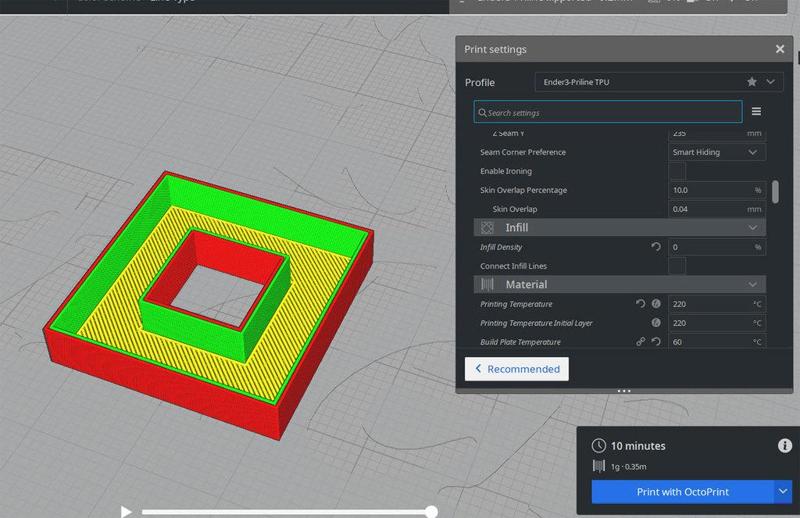Screen dimensions: 800x518
Task: Click the Seam Corner Preference label
Action: click(523, 152)
